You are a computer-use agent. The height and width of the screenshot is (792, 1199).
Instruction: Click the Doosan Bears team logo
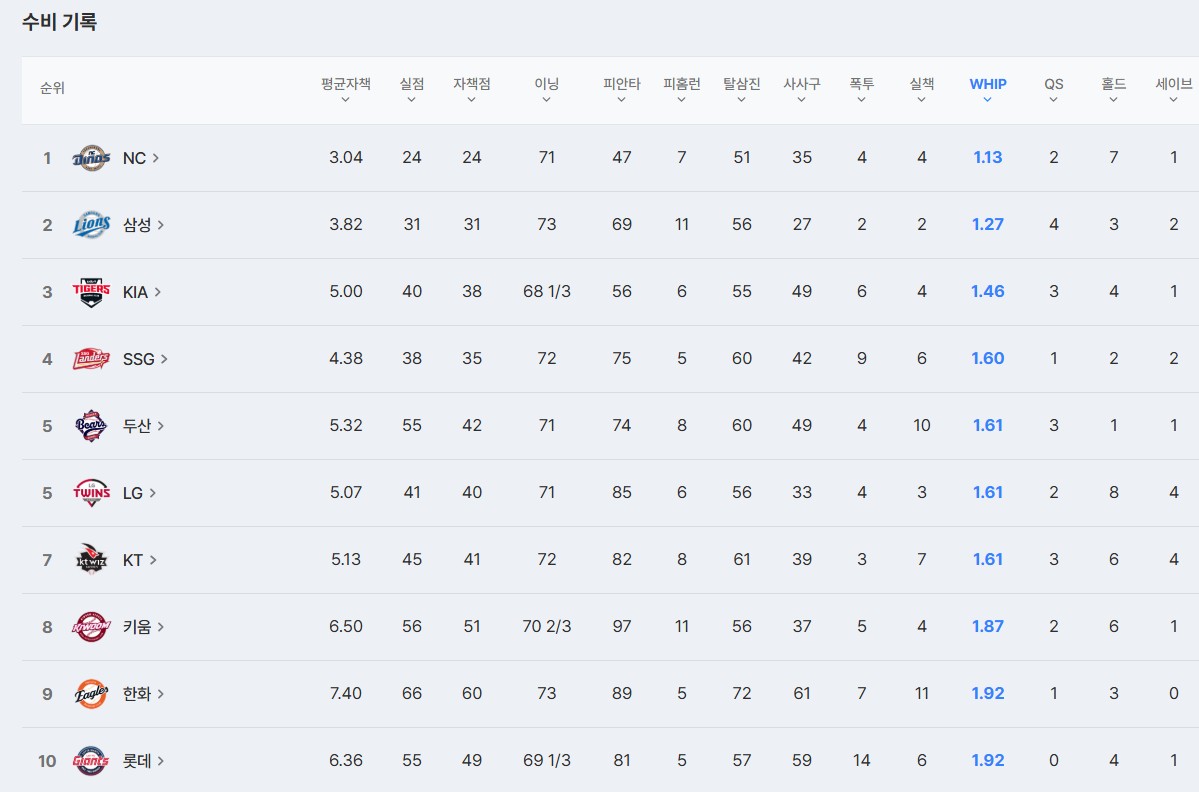click(91, 426)
